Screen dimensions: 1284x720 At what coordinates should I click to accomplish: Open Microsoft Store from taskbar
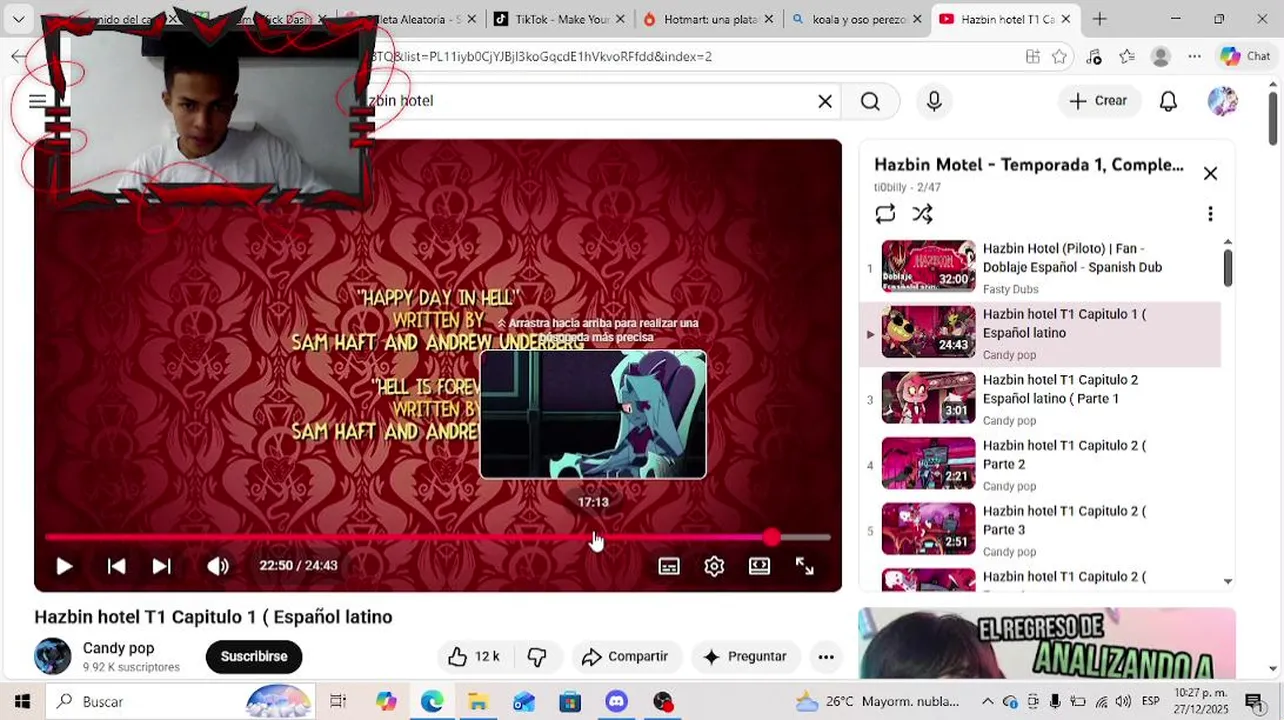pos(570,702)
